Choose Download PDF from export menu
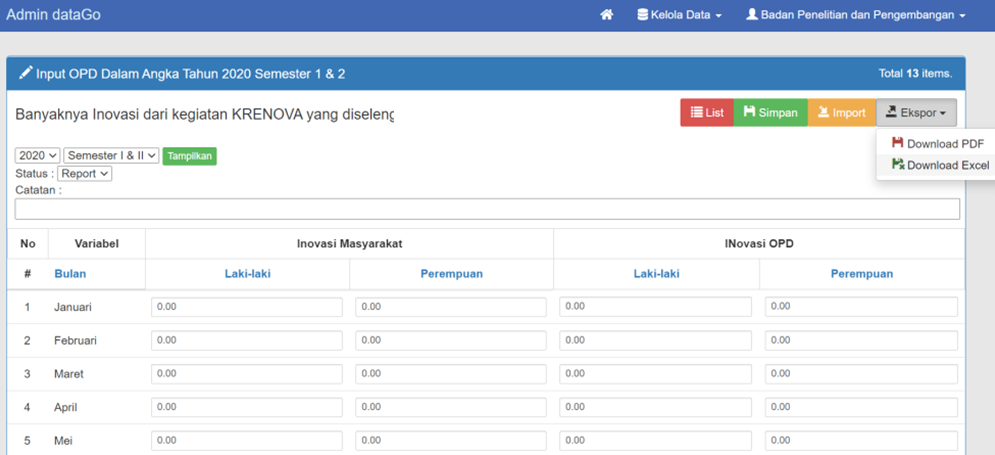Image resolution: width=995 pixels, height=455 pixels. tap(937, 144)
